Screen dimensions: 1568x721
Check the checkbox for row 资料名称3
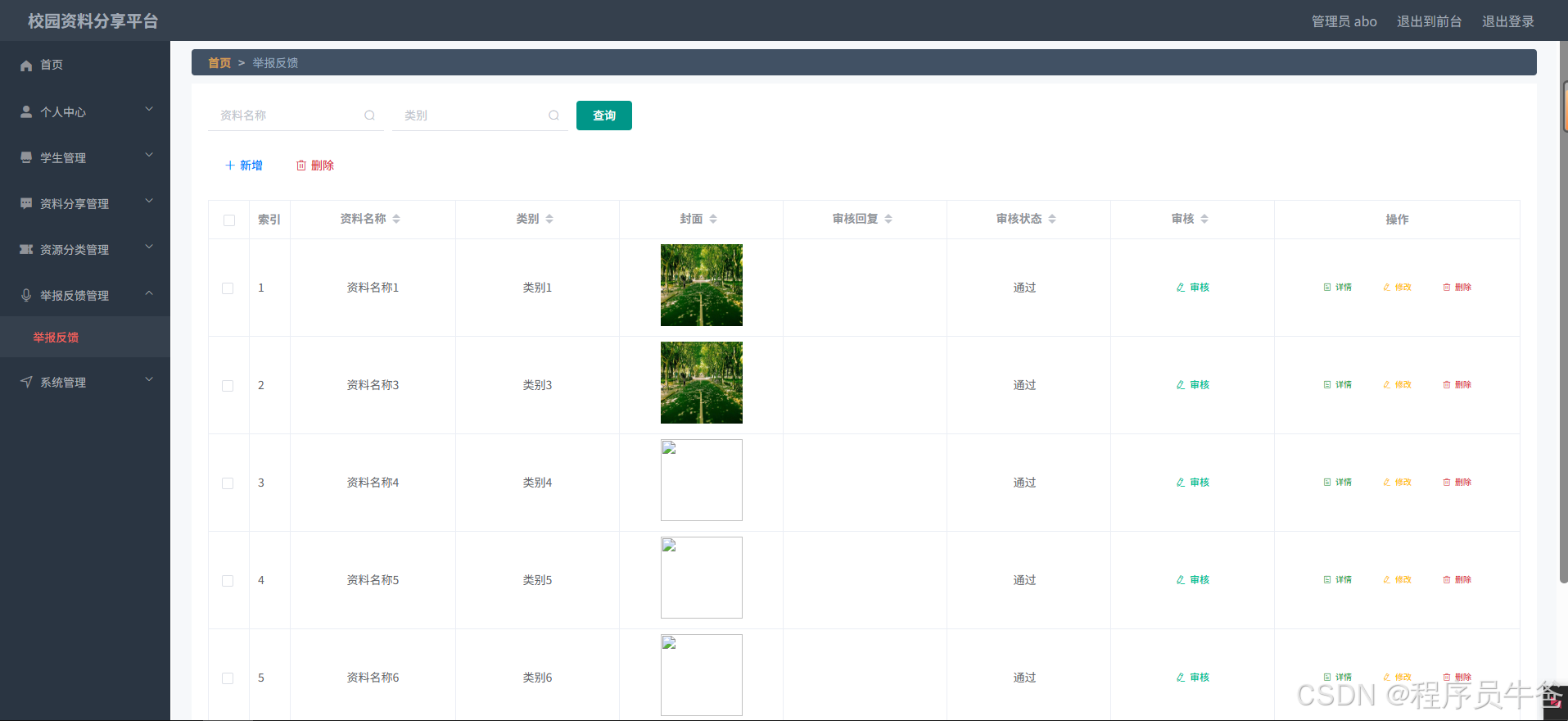click(x=228, y=386)
